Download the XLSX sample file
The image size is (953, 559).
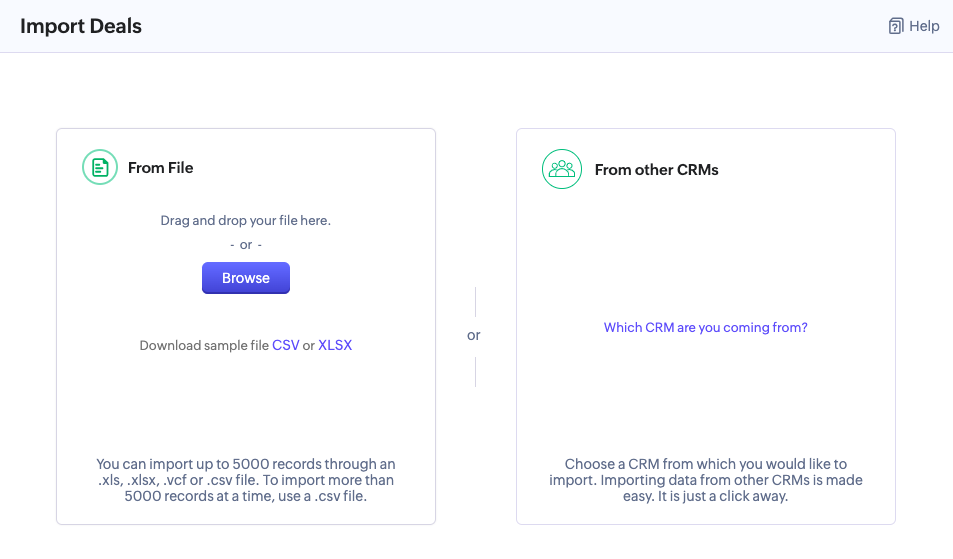click(x=335, y=345)
